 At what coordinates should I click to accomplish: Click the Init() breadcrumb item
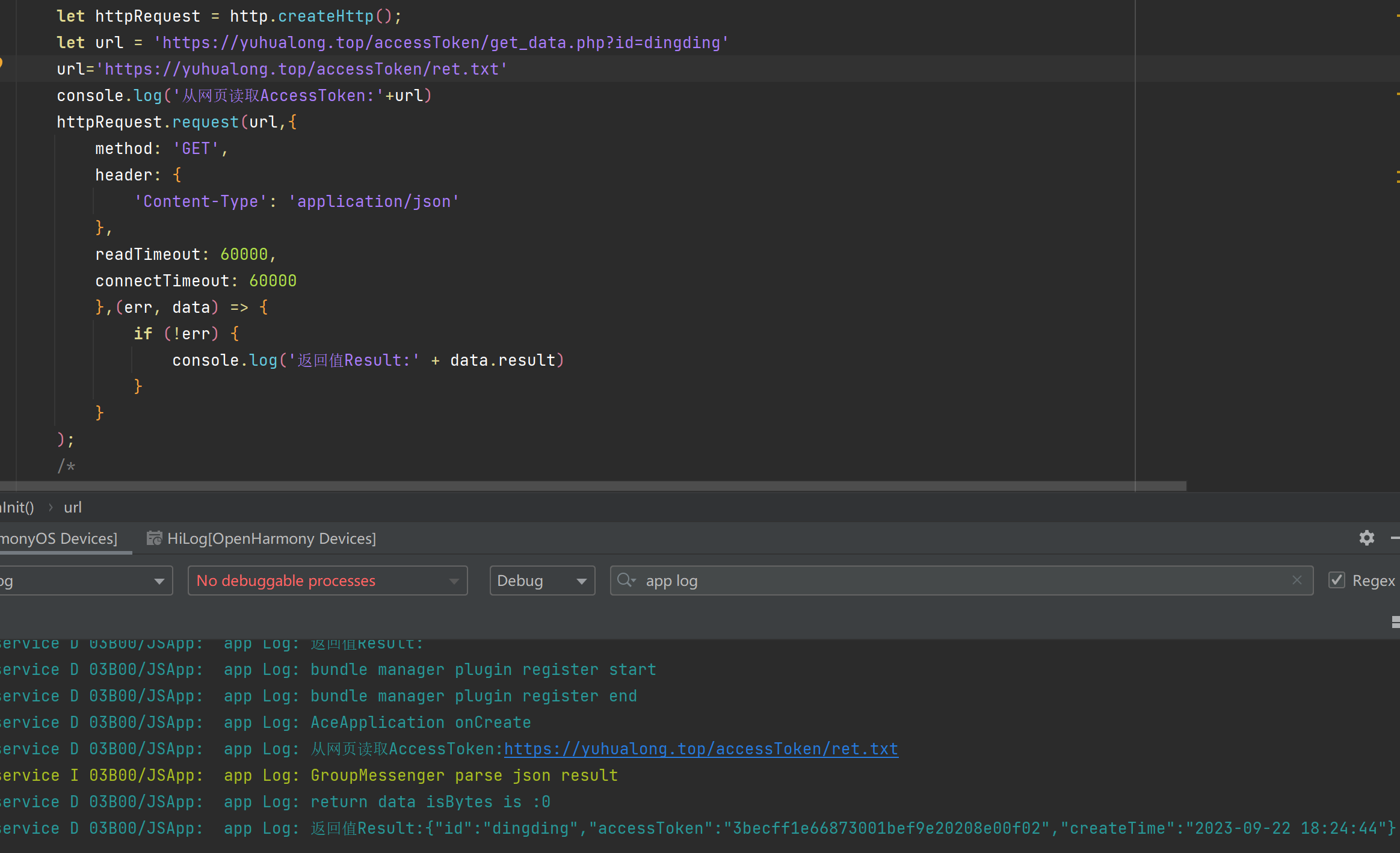pos(17,507)
